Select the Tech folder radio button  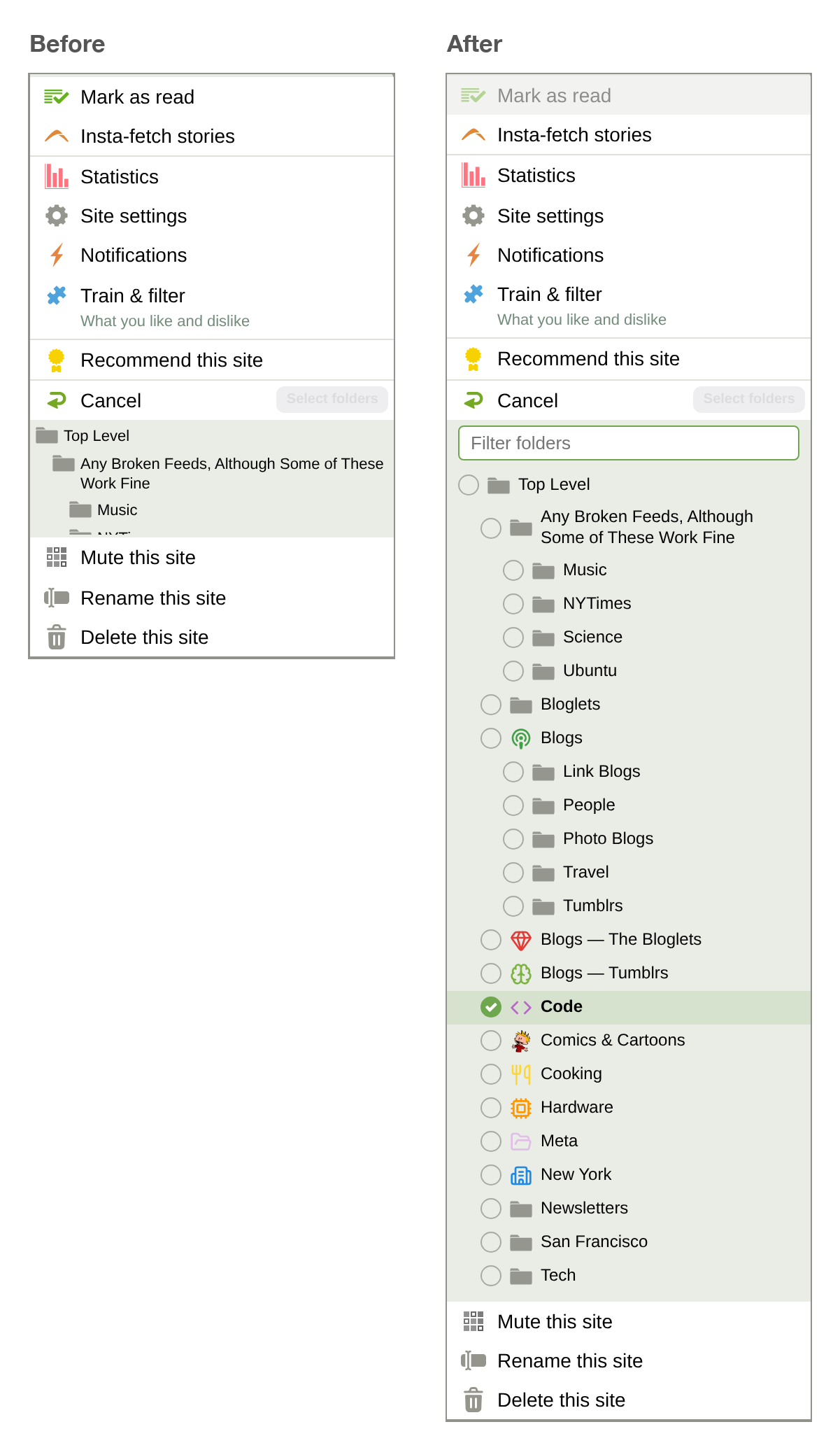tap(491, 1276)
